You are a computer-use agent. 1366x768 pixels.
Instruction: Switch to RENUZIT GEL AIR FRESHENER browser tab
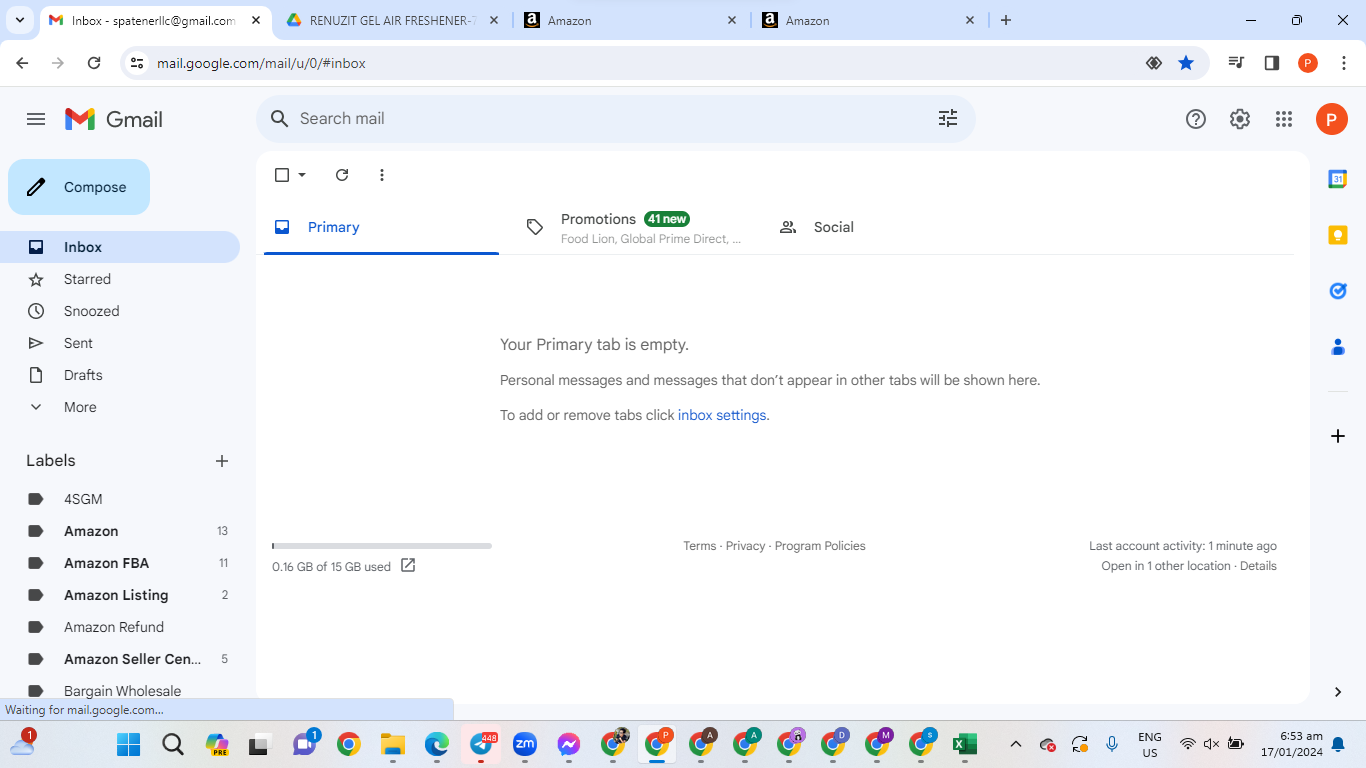pyautogui.click(x=393, y=20)
